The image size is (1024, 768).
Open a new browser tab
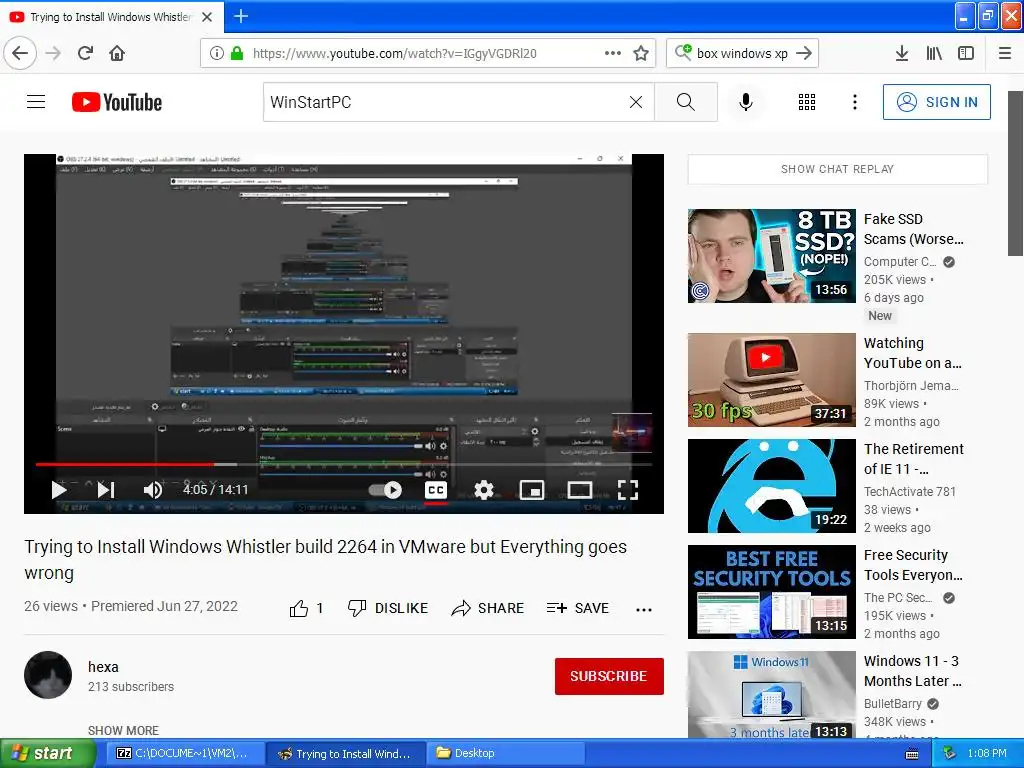(241, 16)
